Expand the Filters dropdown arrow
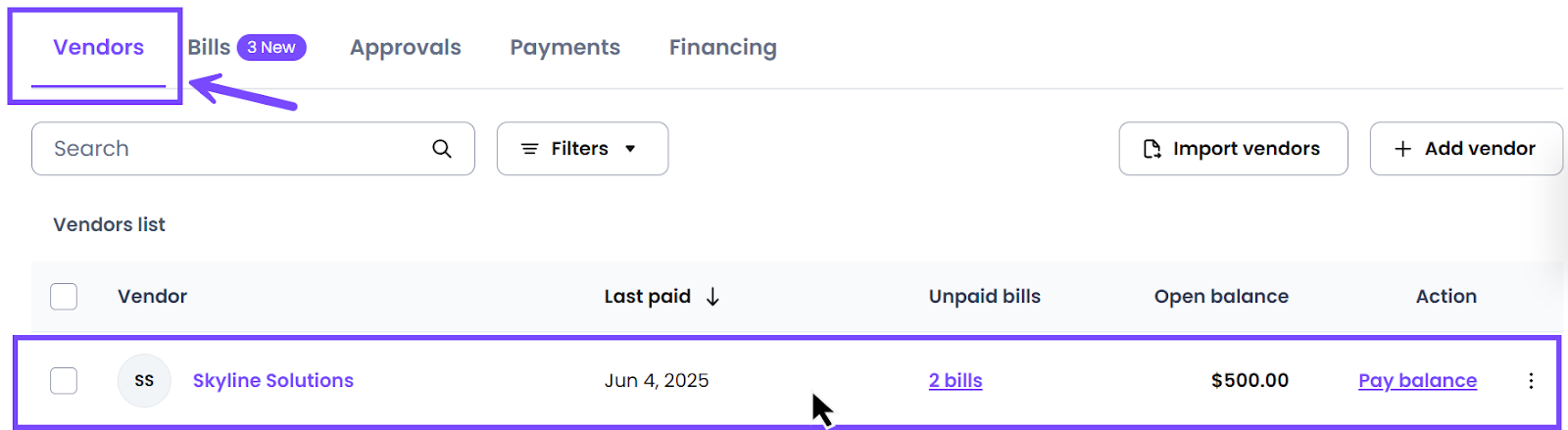1568x430 pixels. 630,149
